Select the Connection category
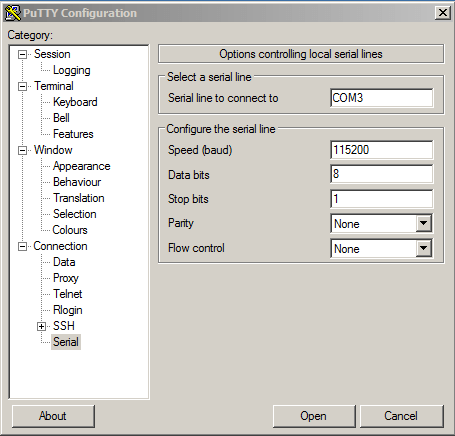 point(60,246)
